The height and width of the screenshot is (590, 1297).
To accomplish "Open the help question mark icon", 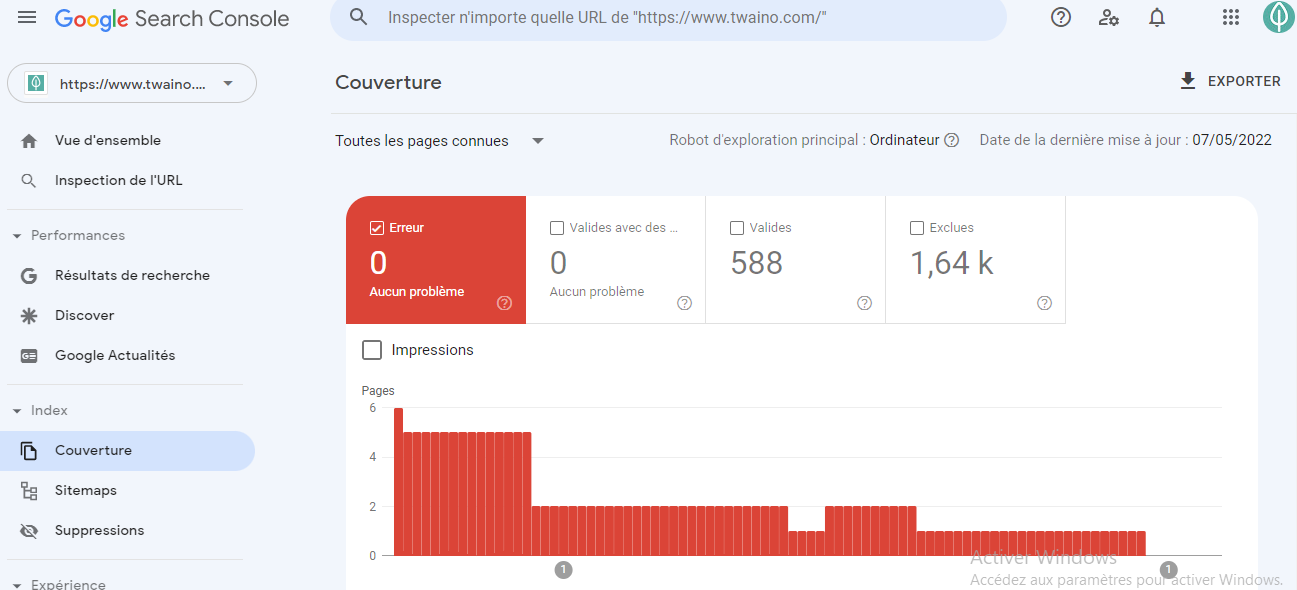I will (1061, 17).
